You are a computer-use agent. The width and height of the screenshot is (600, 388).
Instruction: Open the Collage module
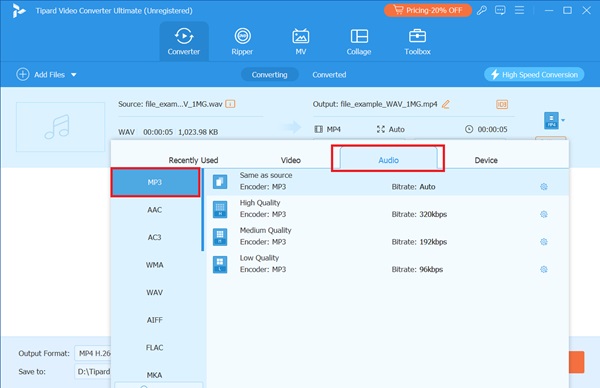click(x=359, y=41)
